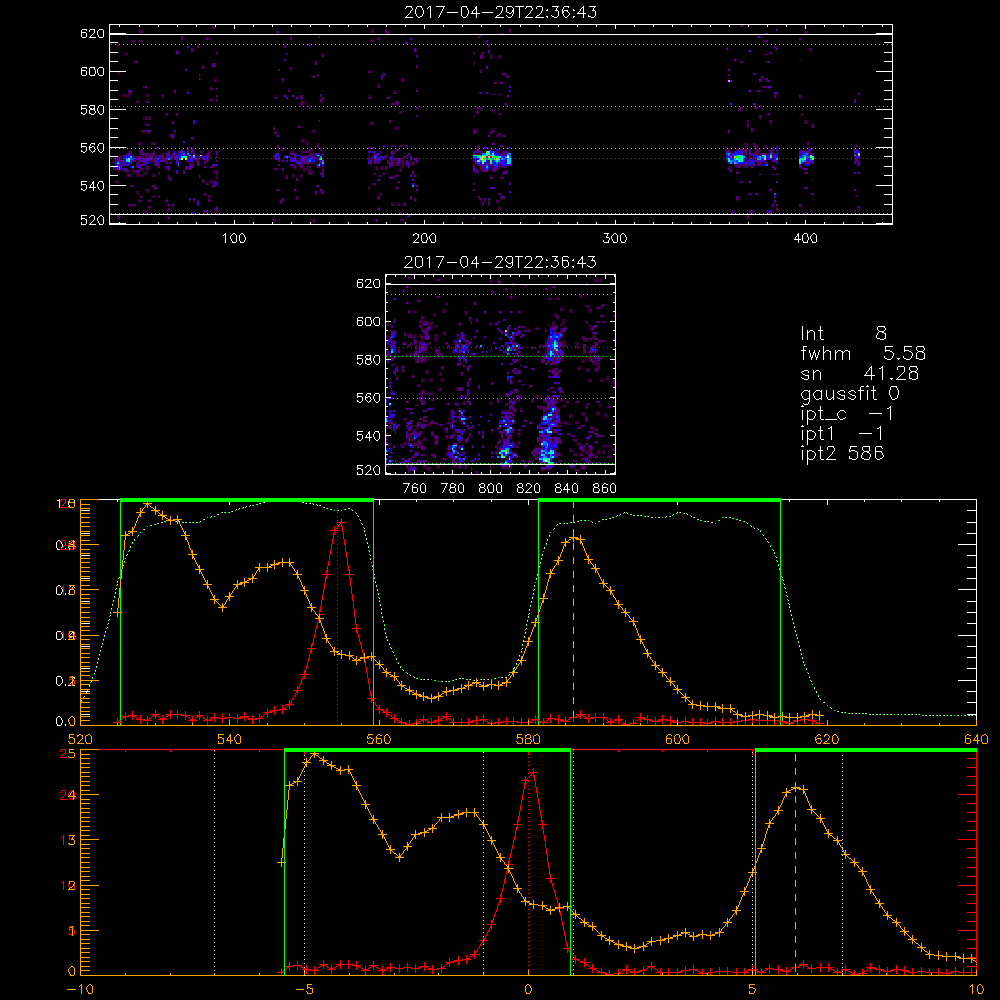Click the bright emission blob near x=235 in top spectrogram
This screenshot has width=1000, height=1000.
click(x=492, y=158)
